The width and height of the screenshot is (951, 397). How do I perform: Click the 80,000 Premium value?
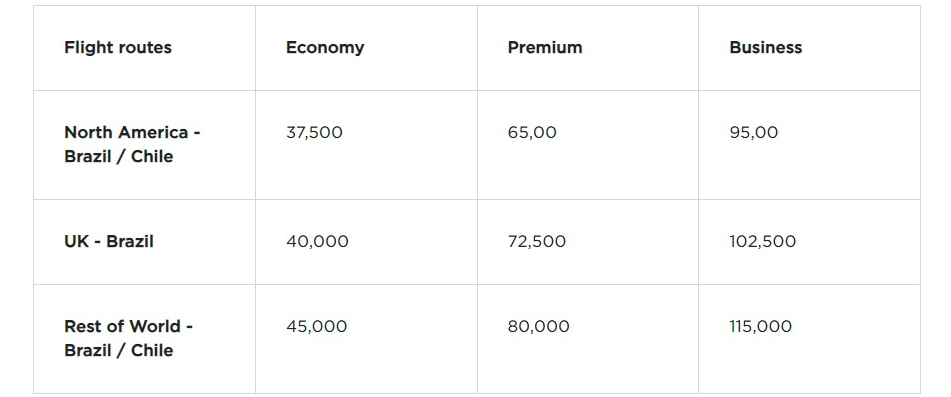(539, 327)
